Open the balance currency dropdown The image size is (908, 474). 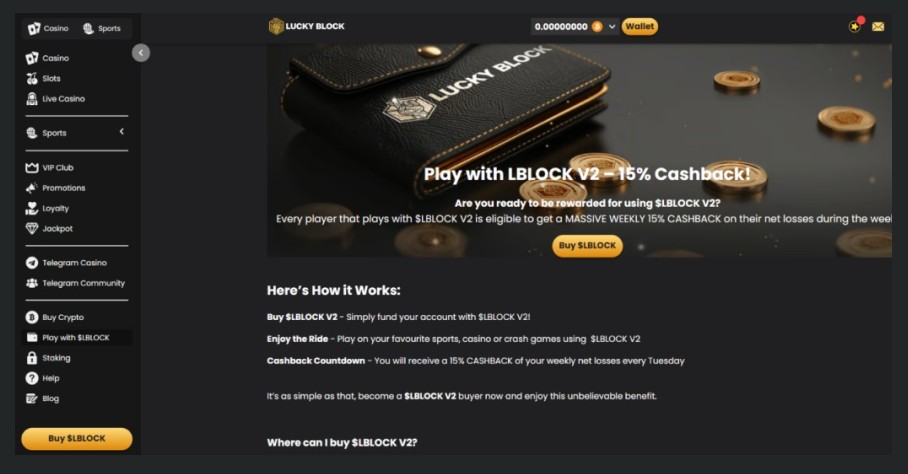(612, 27)
